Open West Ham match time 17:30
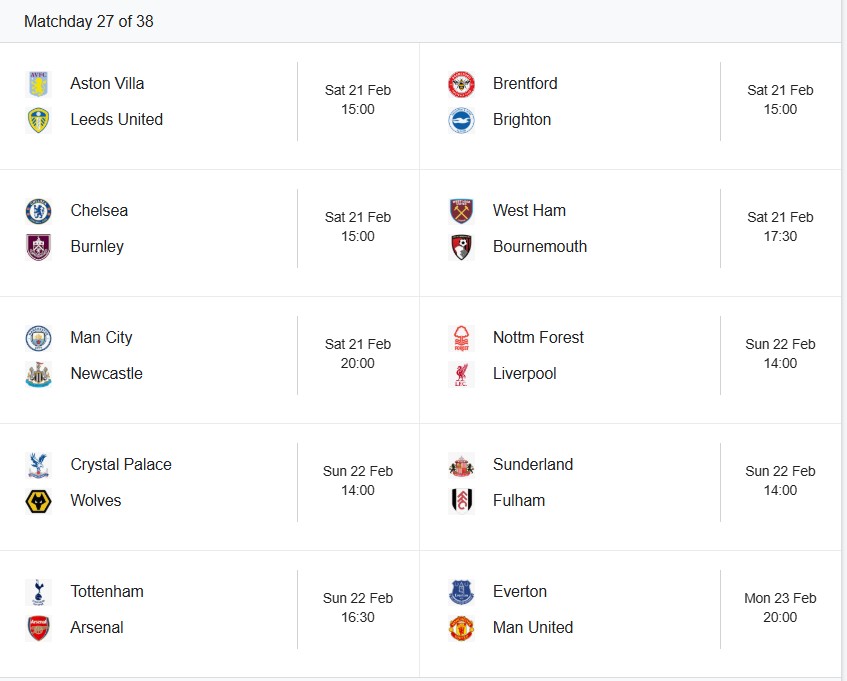 [780, 237]
